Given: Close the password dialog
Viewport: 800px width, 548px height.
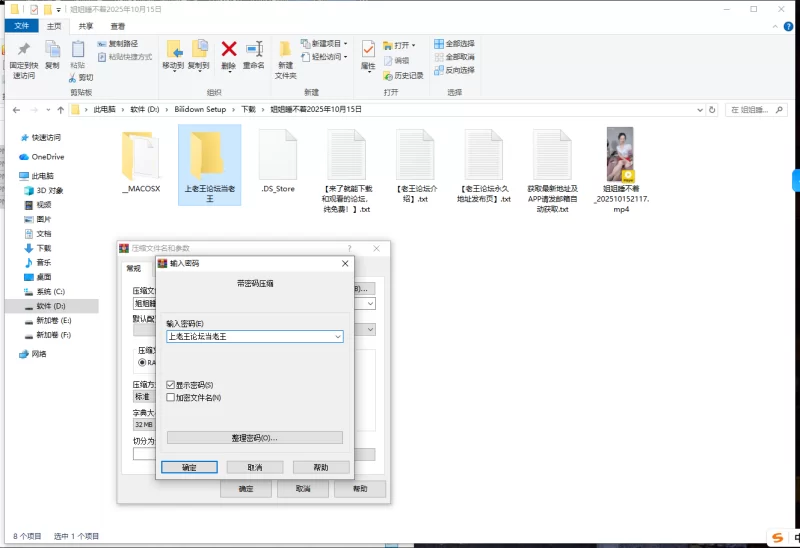Looking at the screenshot, I should (x=345, y=263).
